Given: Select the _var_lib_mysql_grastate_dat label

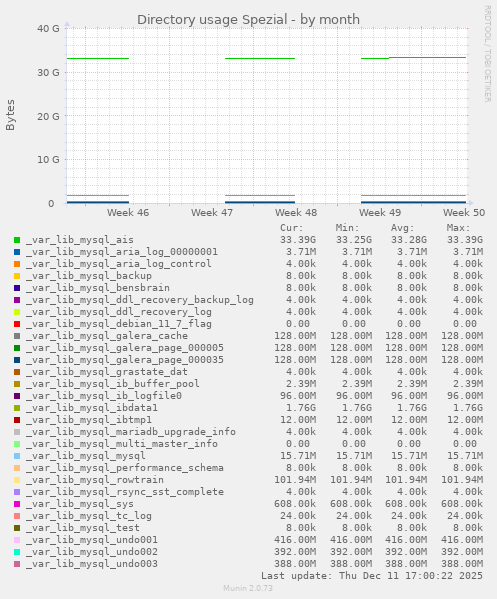Looking at the screenshot, I should 107,372.
